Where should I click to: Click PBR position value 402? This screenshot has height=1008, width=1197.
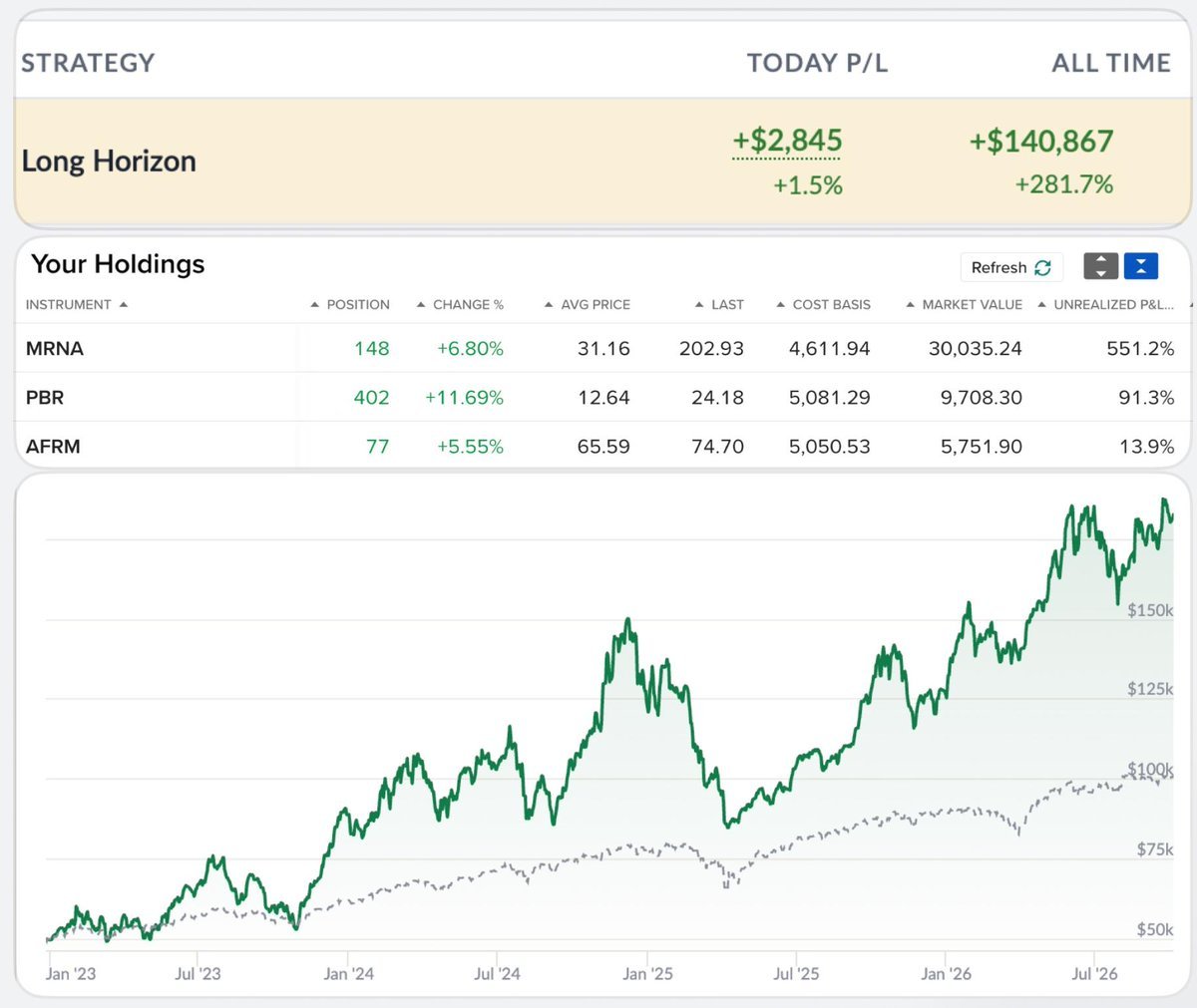[x=371, y=398]
